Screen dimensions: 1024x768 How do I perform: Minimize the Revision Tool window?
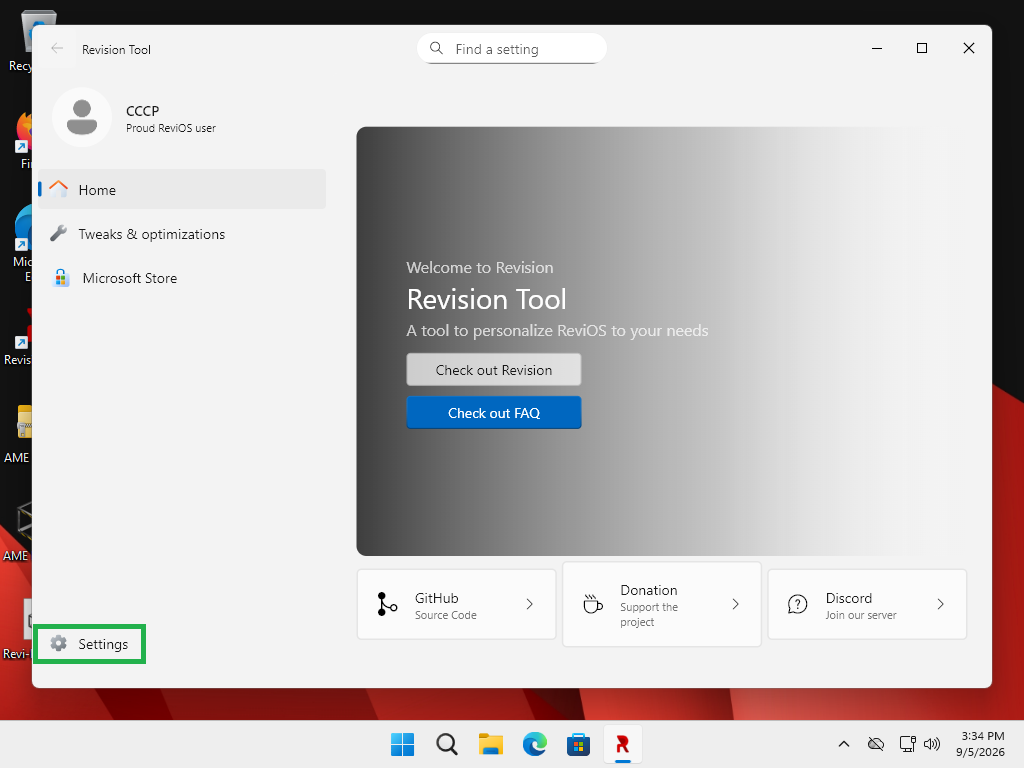click(x=877, y=48)
